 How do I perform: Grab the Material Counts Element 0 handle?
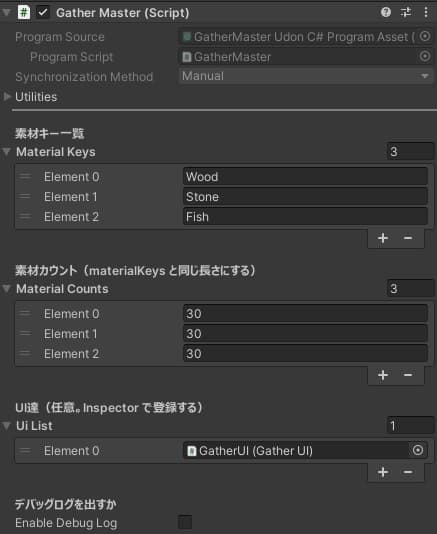click(25, 313)
